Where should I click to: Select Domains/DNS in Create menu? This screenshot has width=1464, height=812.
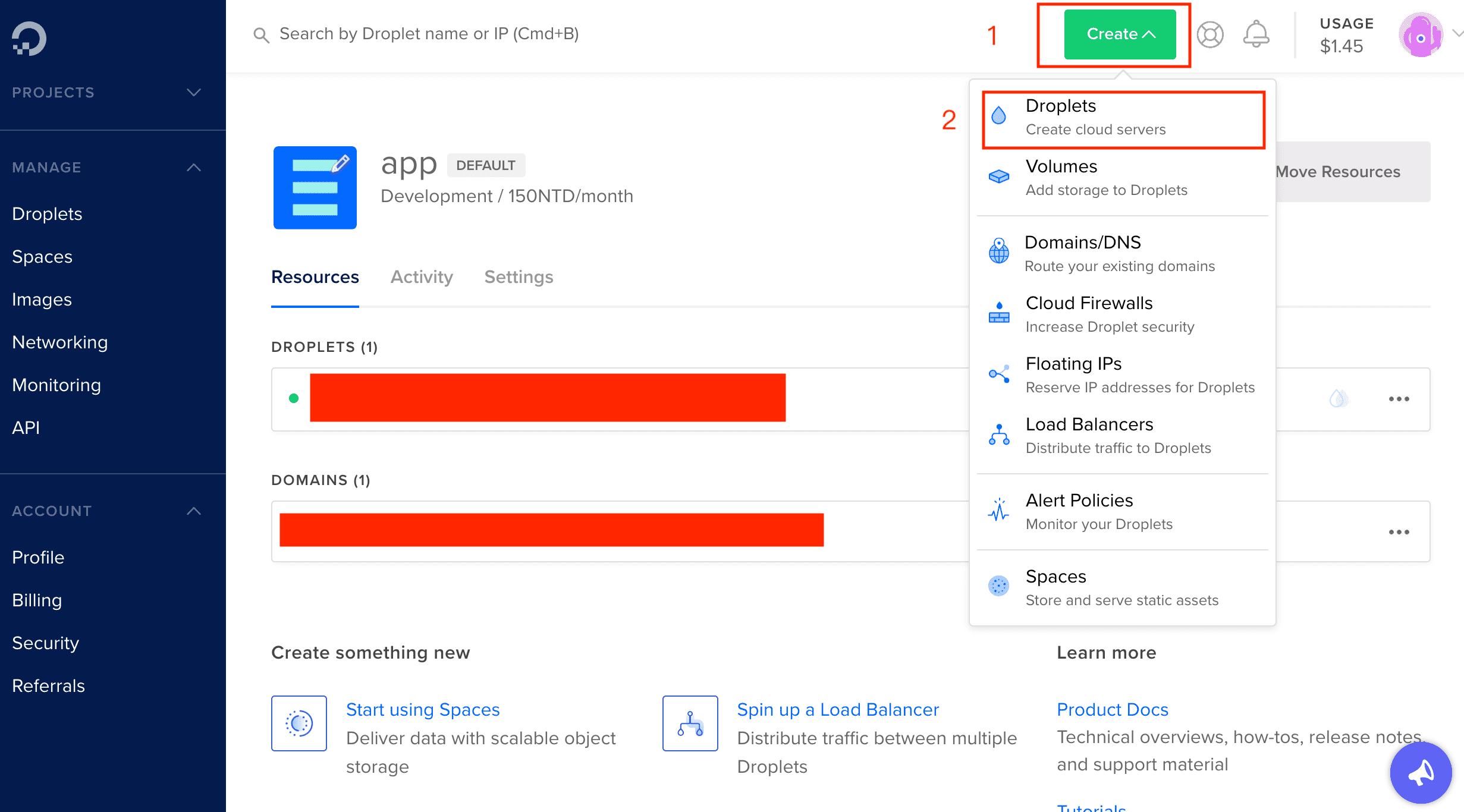coord(1123,254)
